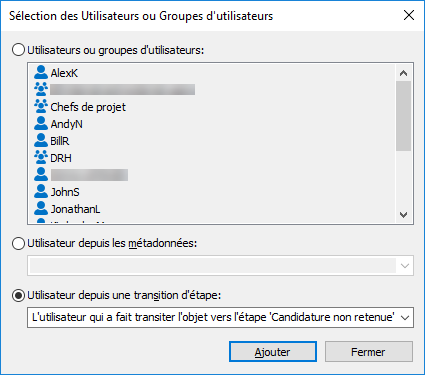Choose Chefs de projet list entry
This screenshot has width=425, height=375.
pyautogui.click(x=88, y=107)
